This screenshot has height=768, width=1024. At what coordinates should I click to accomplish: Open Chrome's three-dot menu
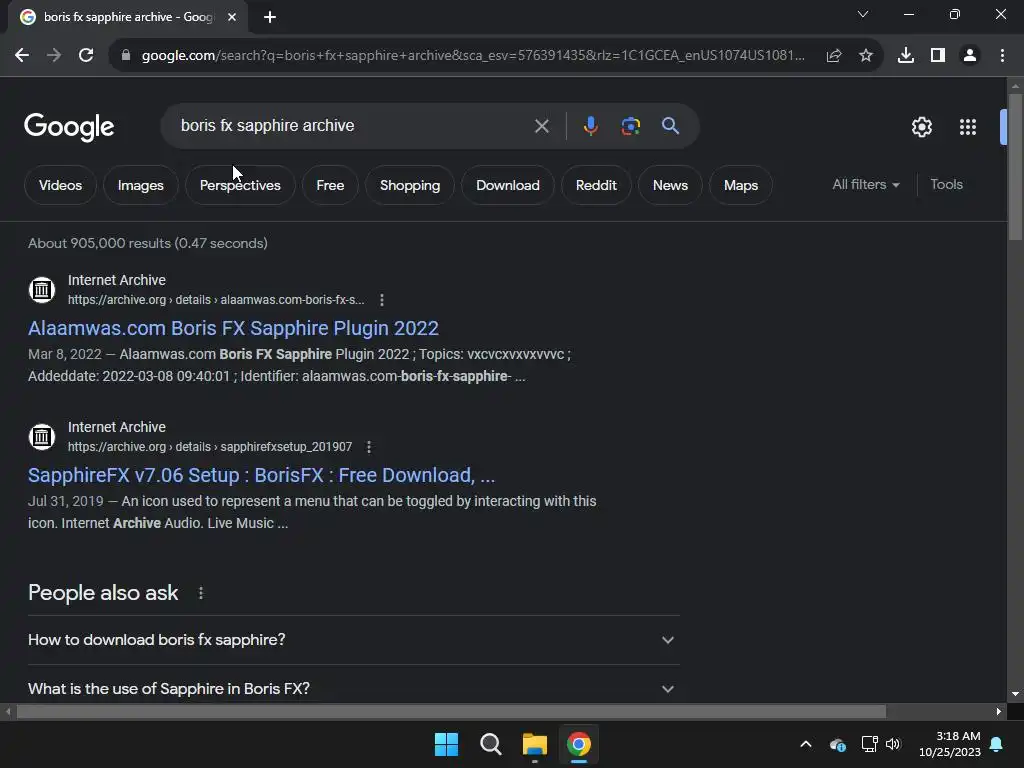[x=1002, y=56]
